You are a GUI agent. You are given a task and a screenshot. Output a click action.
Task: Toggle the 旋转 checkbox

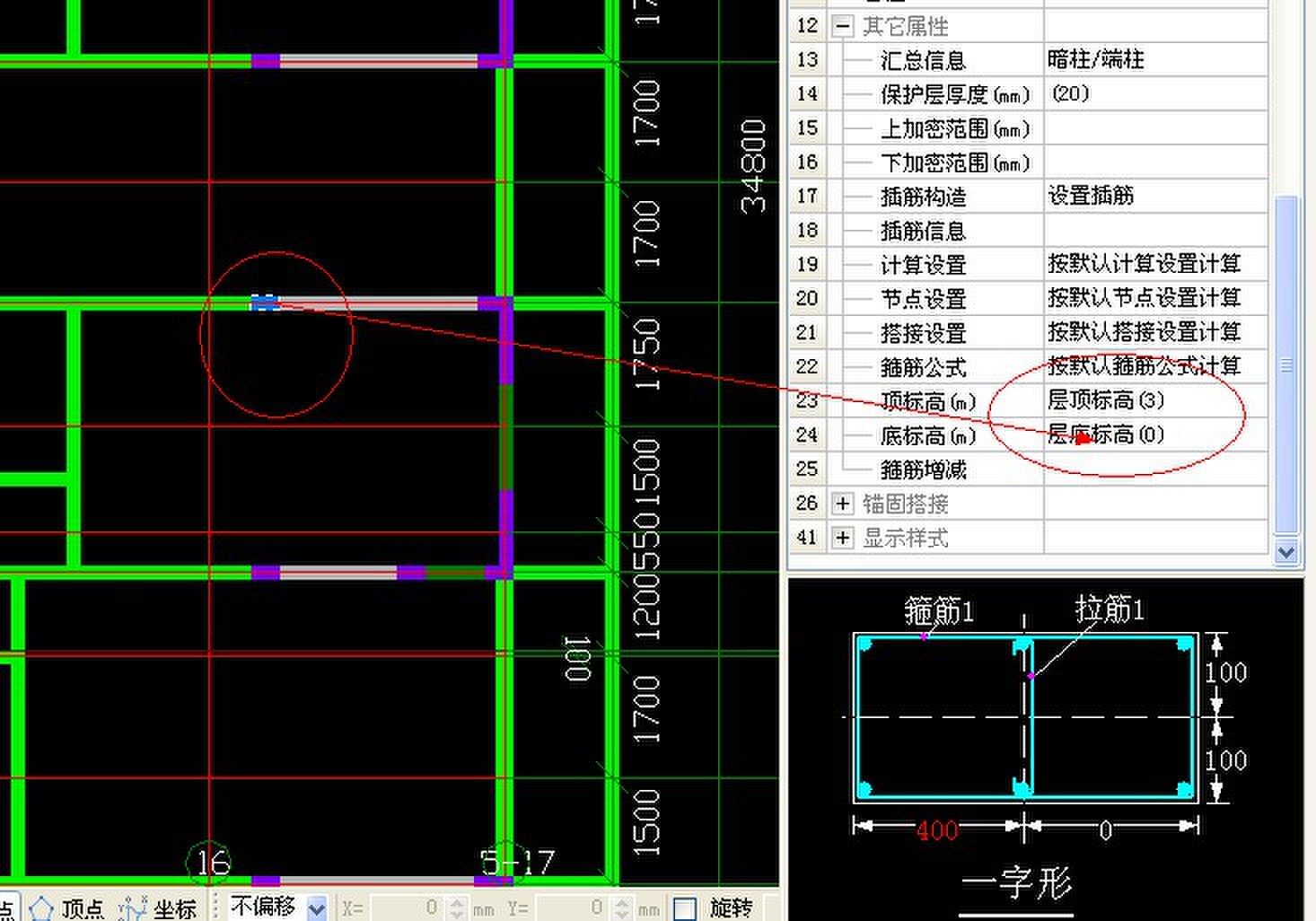pos(685,908)
